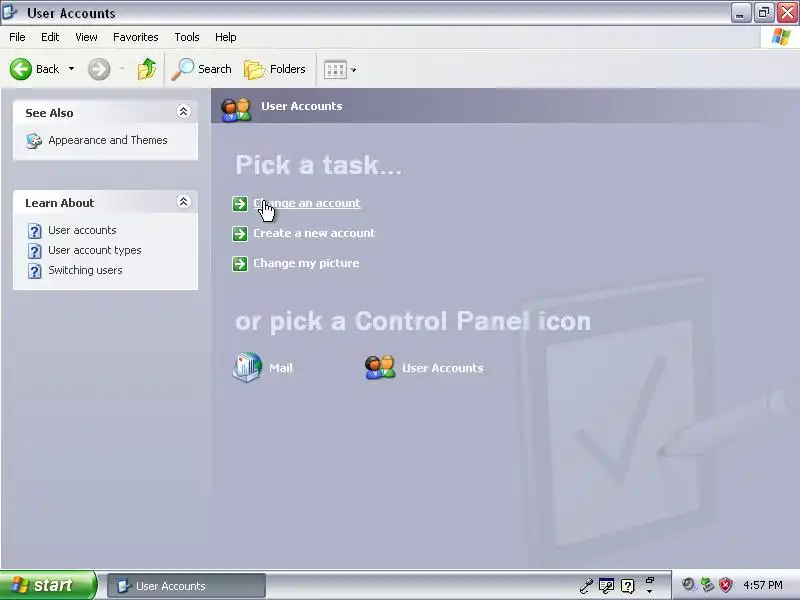Open the Views dropdown arrow

coord(354,70)
